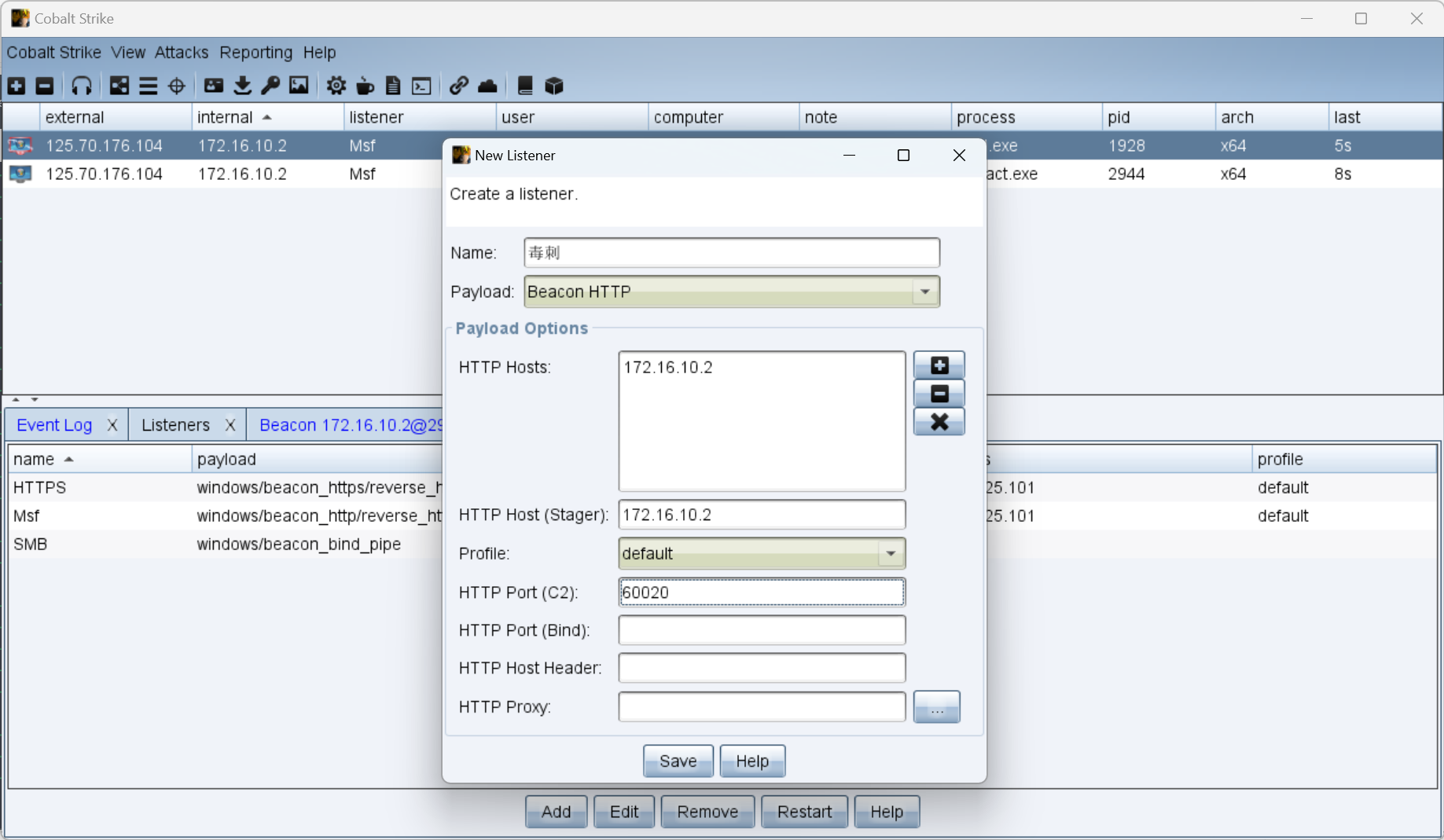Open downloaded files arrow icon
This screenshot has height=840, width=1444.
click(x=243, y=86)
